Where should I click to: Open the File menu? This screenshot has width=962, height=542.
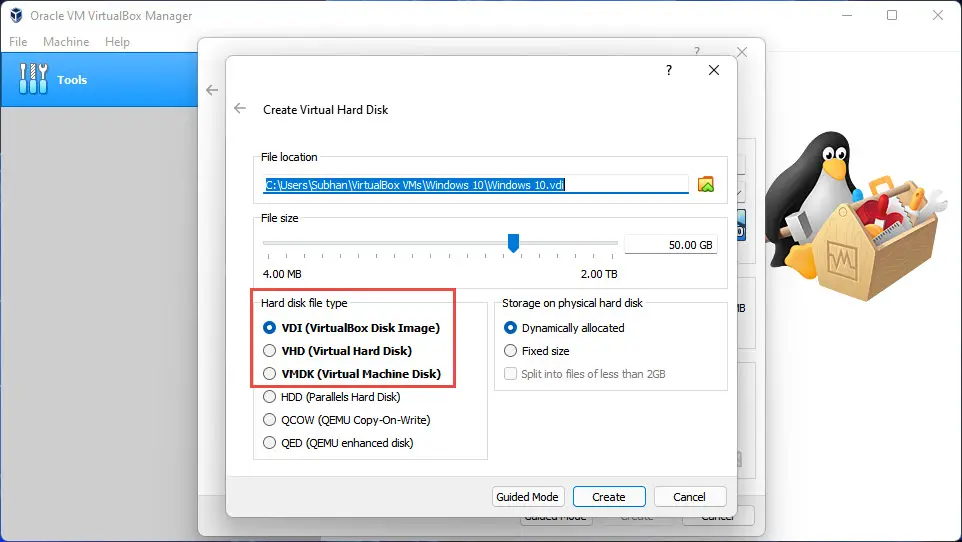pos(18,42)
